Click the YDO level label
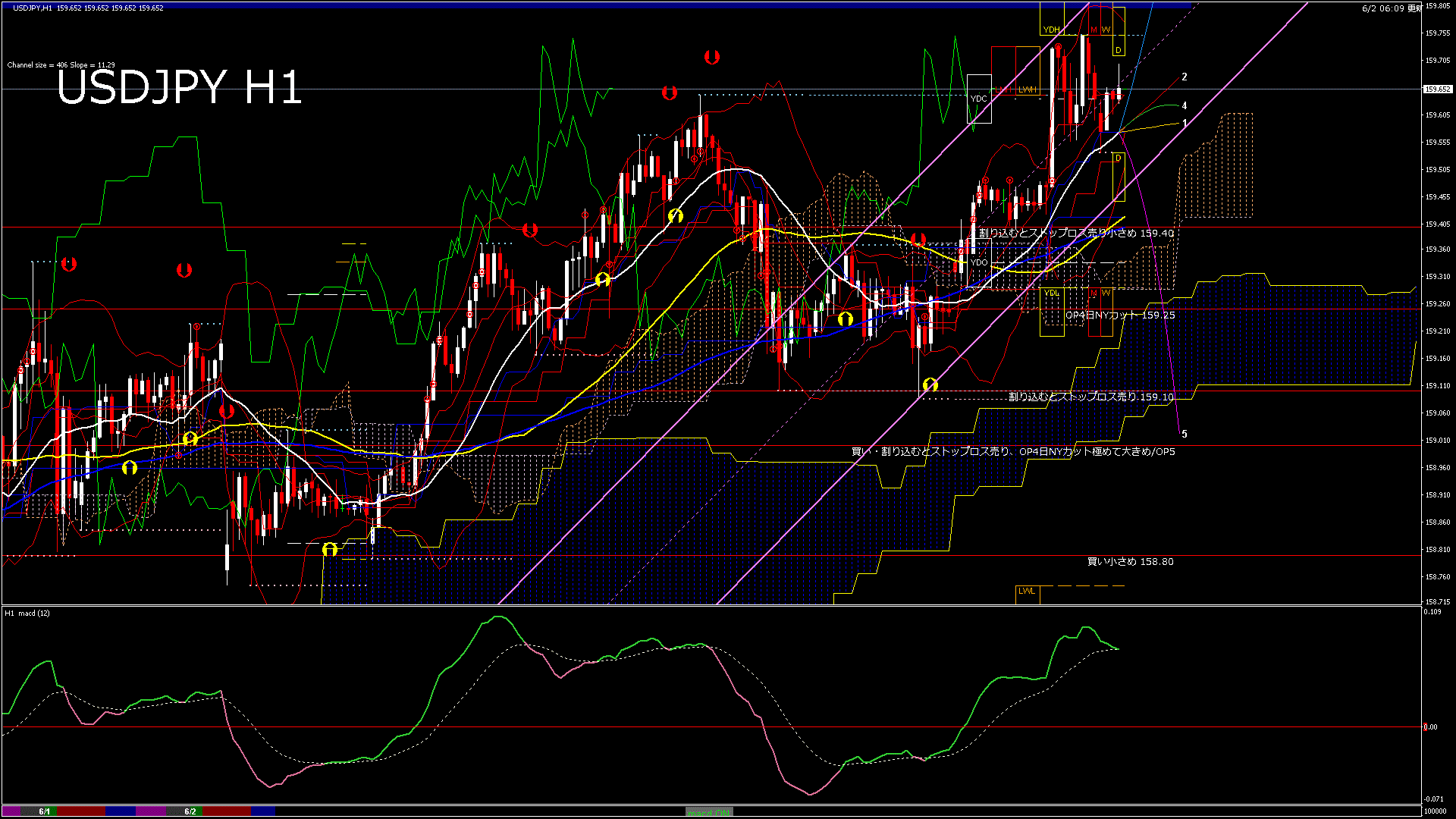1456x819 pixels. point(979,262)
